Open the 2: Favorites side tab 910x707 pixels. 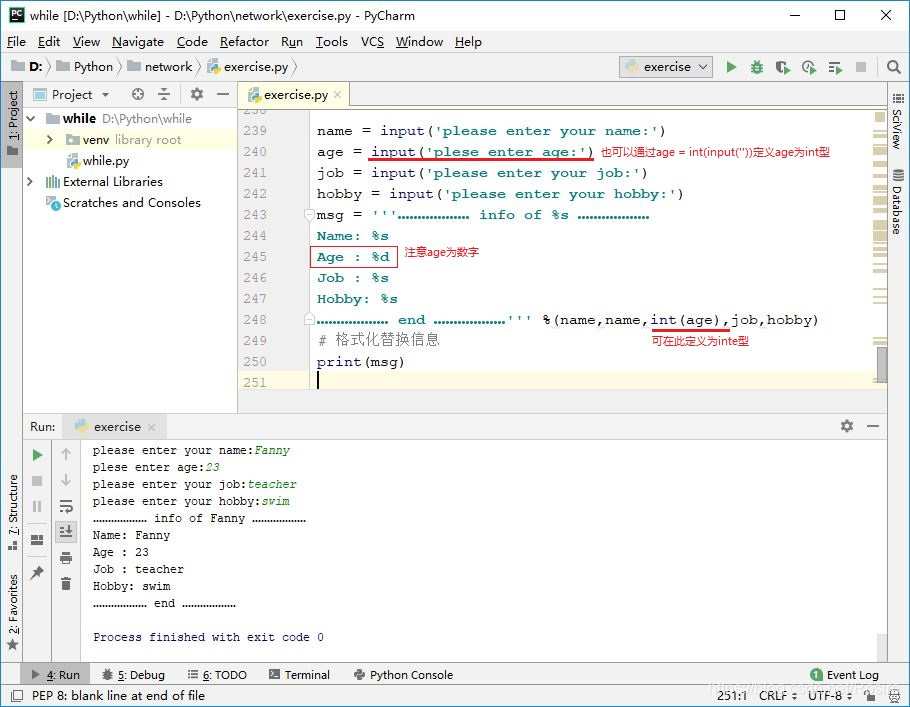click(x=12, y=612)
